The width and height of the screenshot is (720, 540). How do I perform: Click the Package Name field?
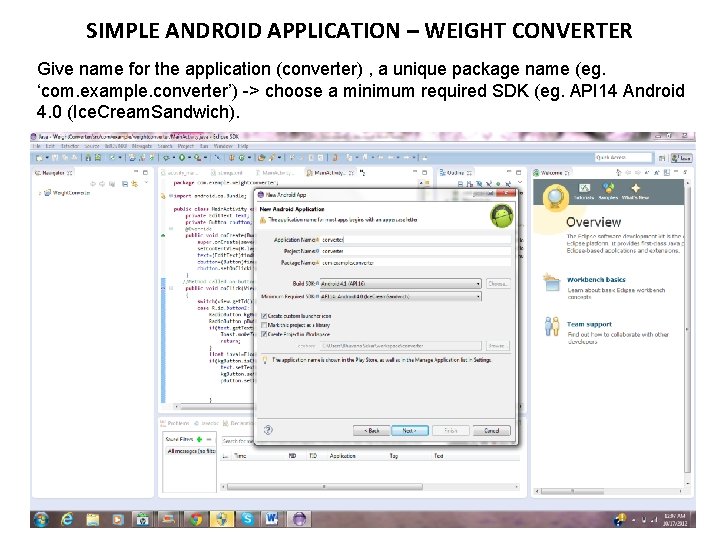coord(415,263)
